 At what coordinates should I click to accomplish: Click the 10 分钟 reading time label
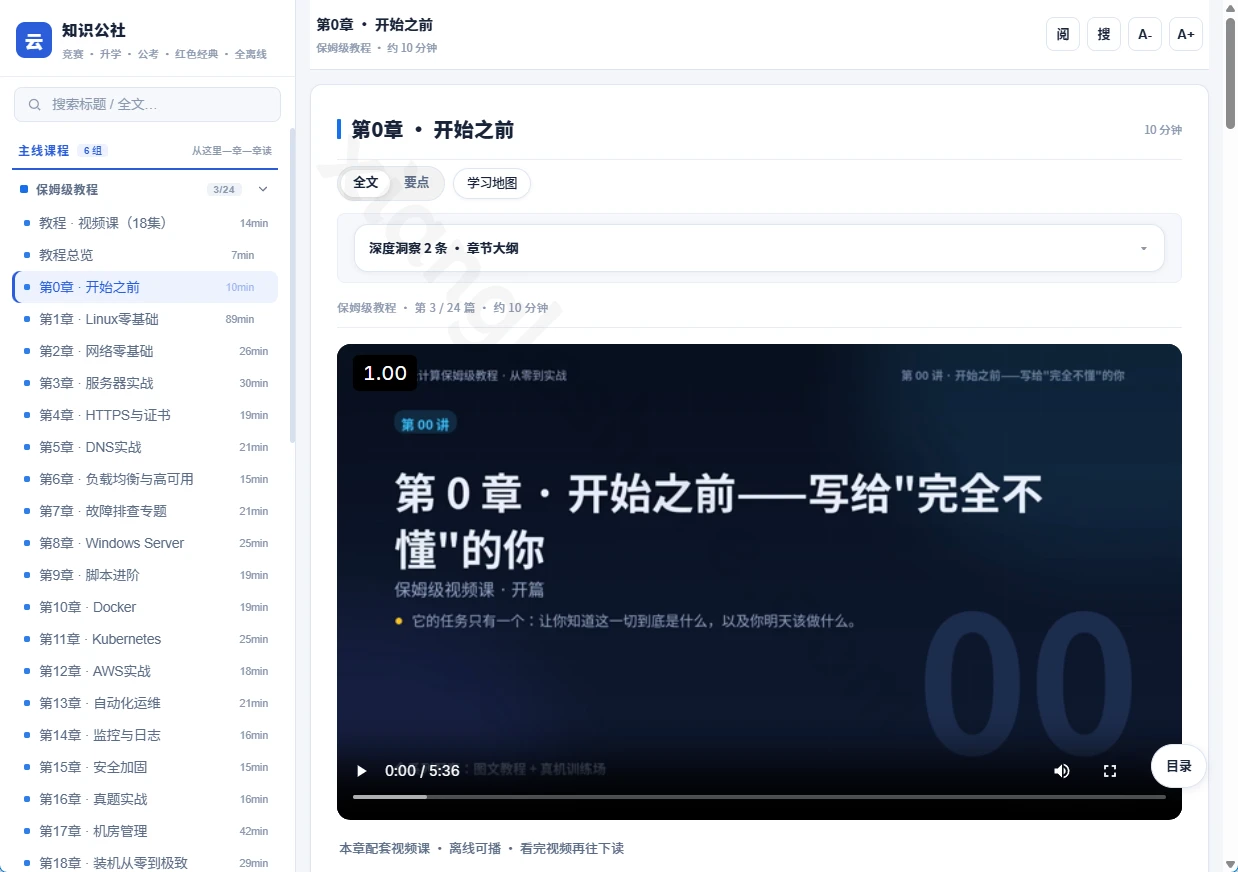click(1163, 130)
